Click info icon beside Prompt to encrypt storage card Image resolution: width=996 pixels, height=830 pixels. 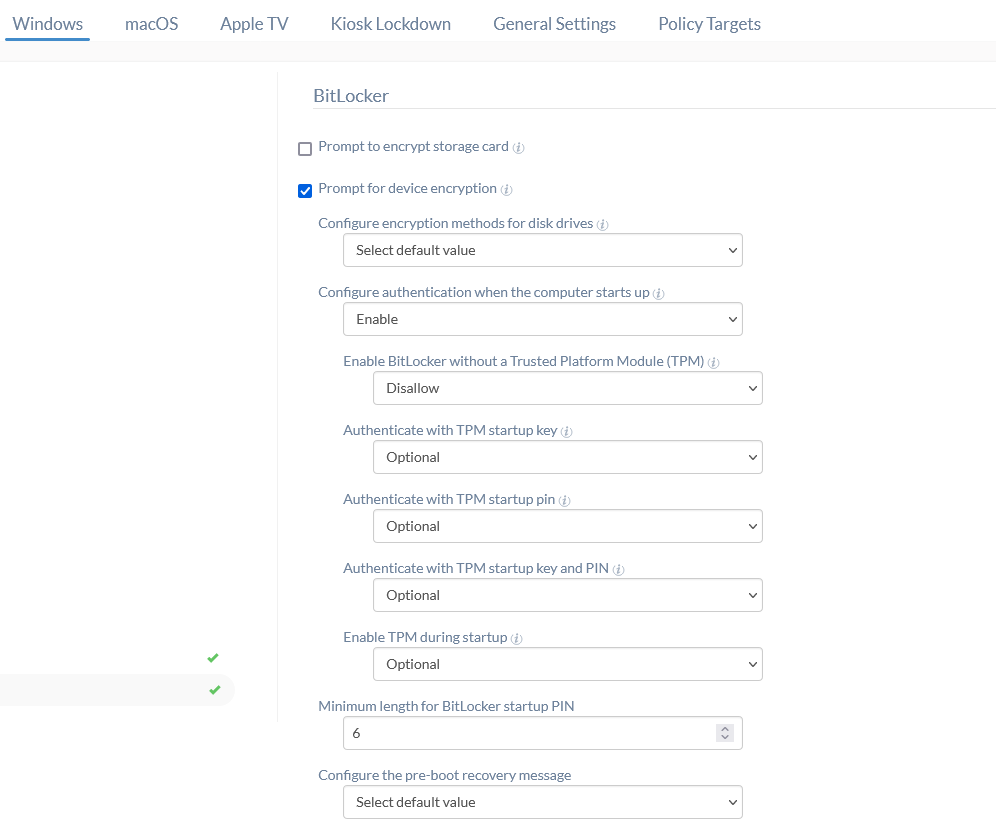click(519, 148)
